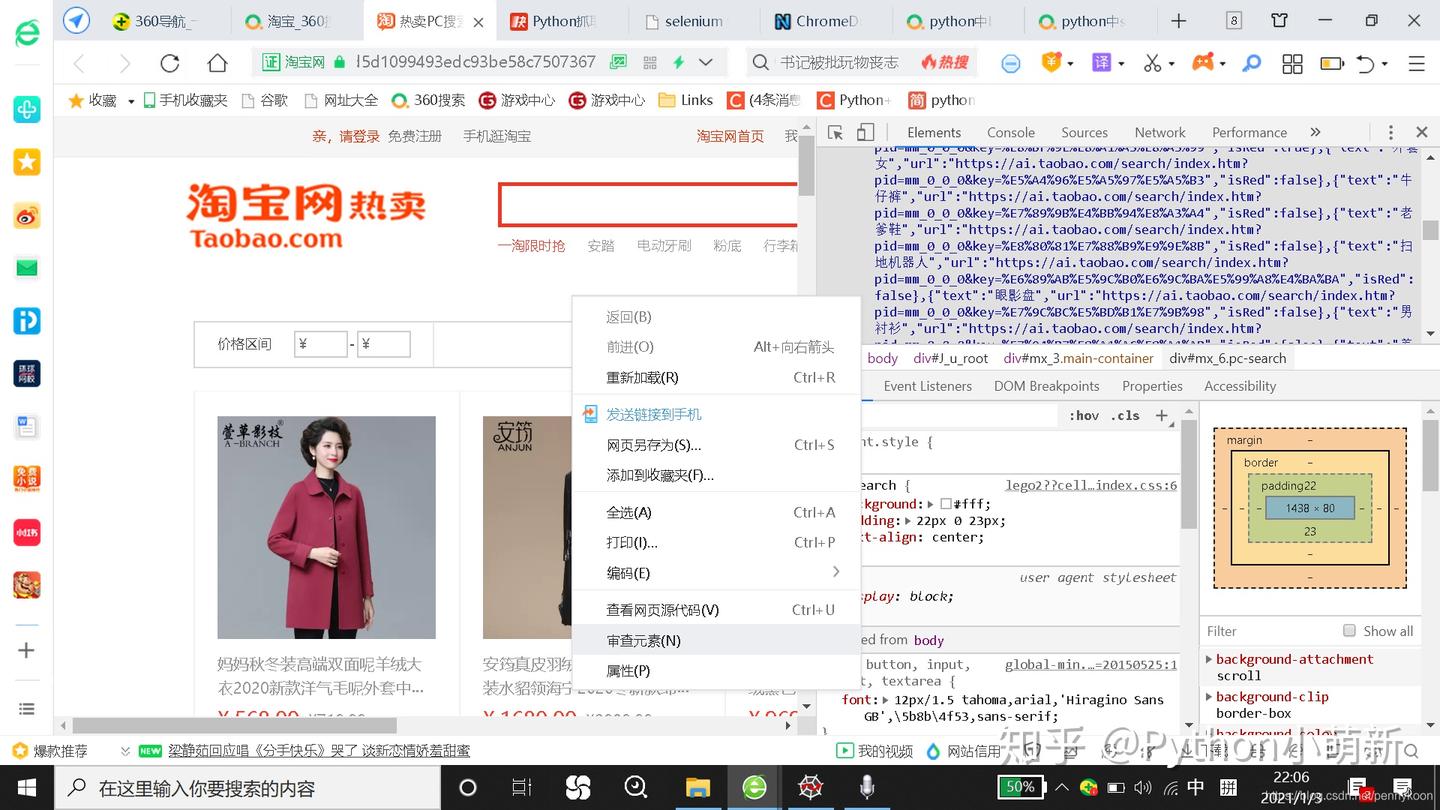Switch to the Console DevTools tab
This screenshot has width=1440, height=810.
tap(1011, 132)
